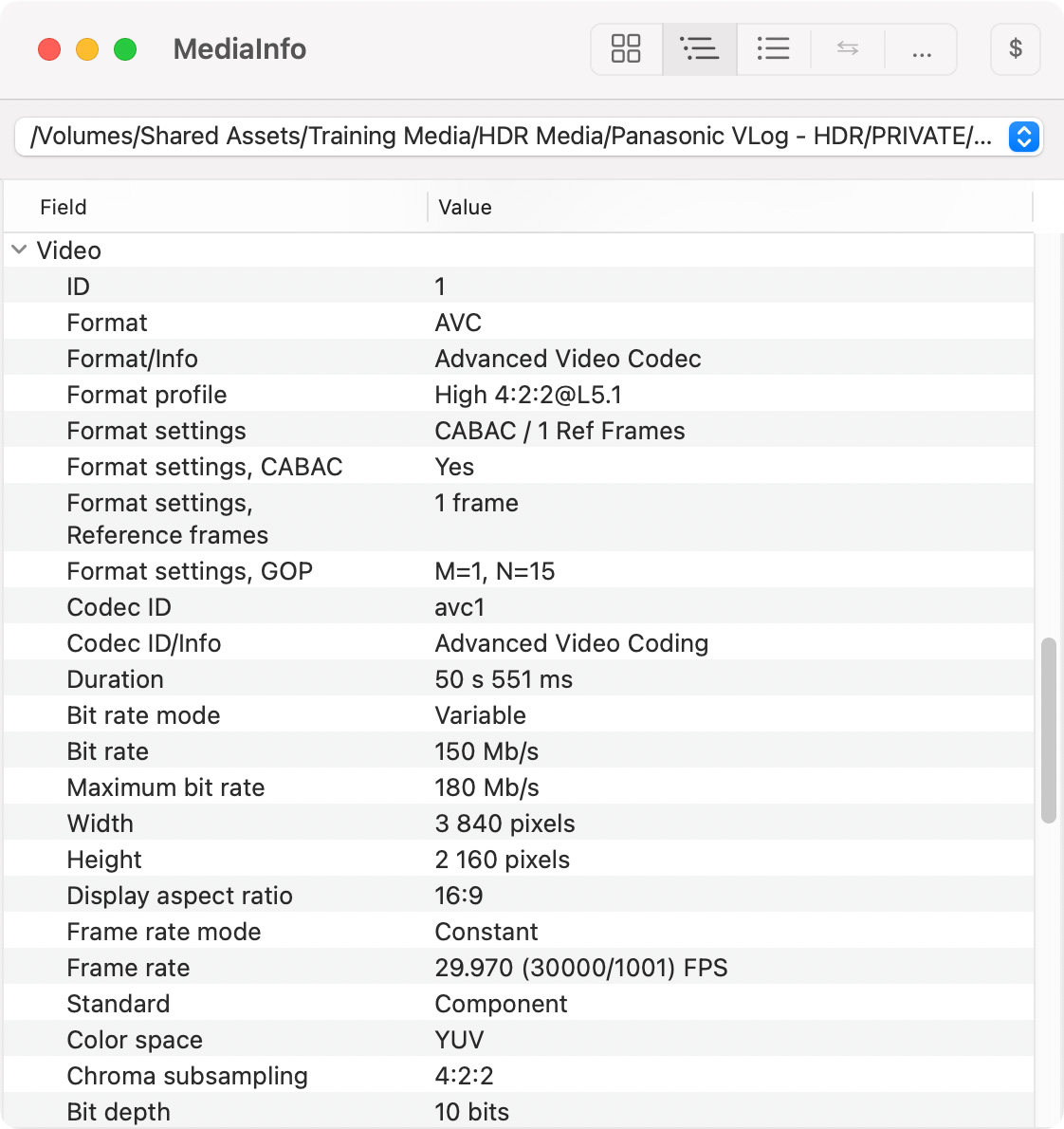Click the vertical scrollbar thumb
This screenshot has height=1129, width=1064.
point(1049,730)
